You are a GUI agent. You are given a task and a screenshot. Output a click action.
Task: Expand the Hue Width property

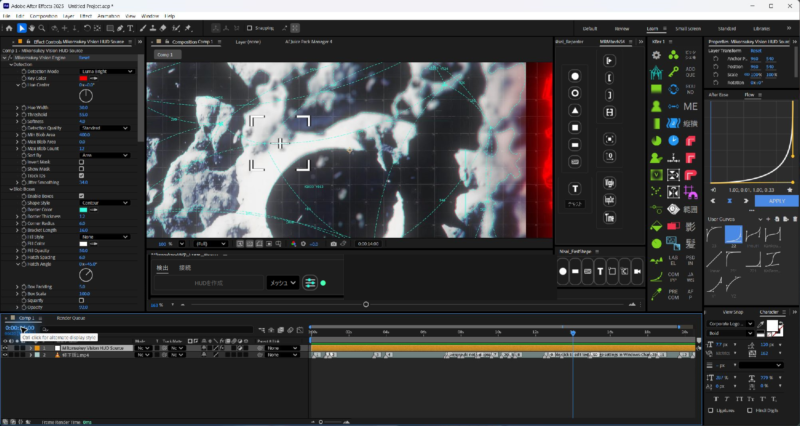pos(17,108)
